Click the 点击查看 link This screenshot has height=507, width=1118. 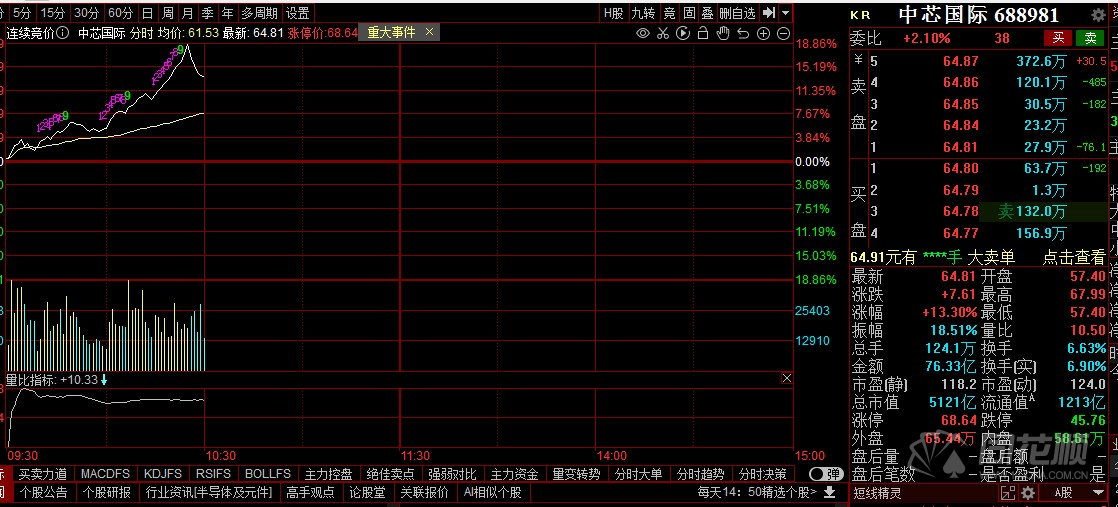(1074, 257)
